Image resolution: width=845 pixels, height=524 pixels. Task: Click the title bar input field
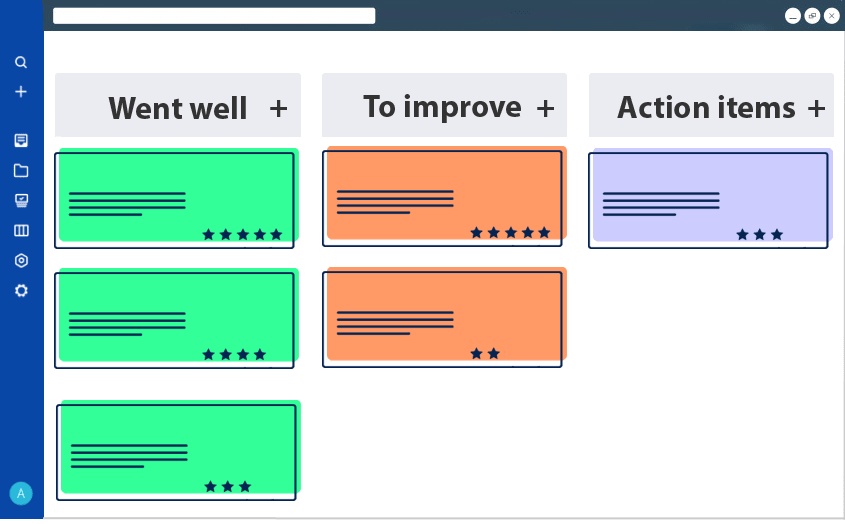tap(214, 16)
